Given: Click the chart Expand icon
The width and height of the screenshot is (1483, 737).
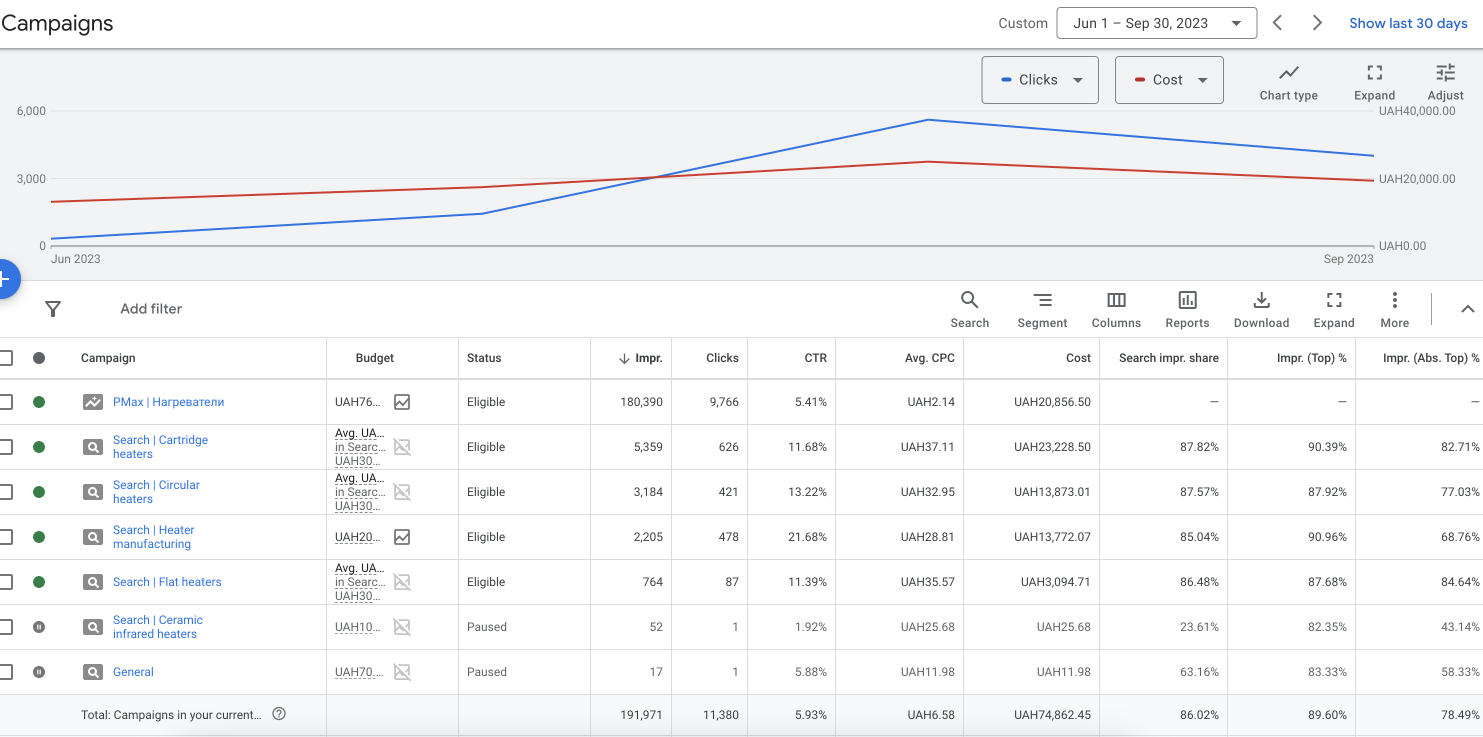Looking at the screenshot, I should coord(1374,81).
